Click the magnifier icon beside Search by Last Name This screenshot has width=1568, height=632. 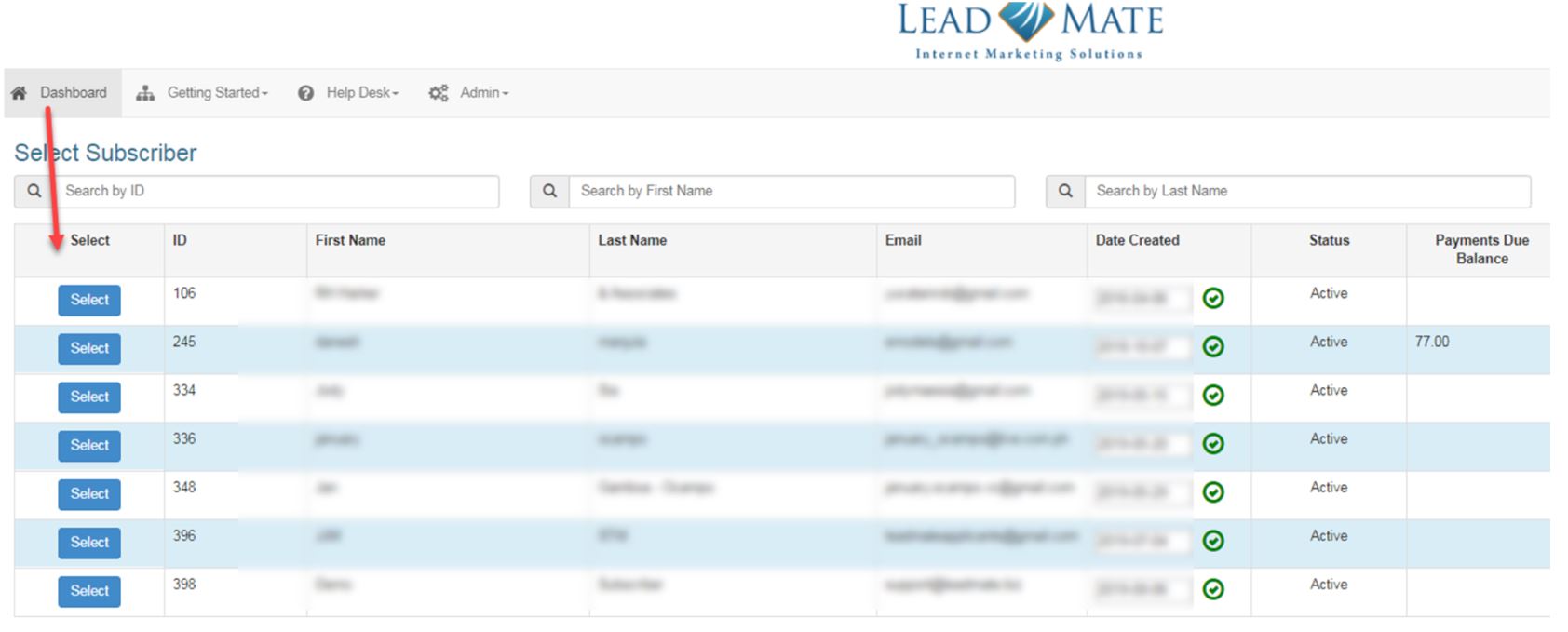(x=1066, y=191)
